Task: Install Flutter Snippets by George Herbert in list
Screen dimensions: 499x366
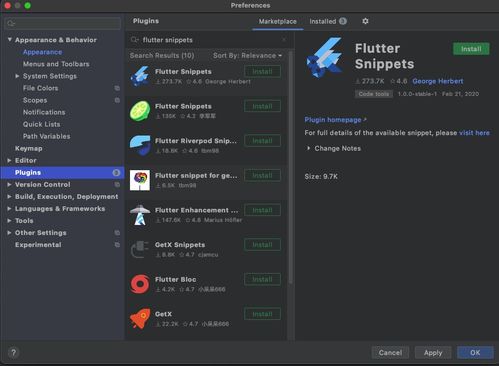Action: pos(262,71)
